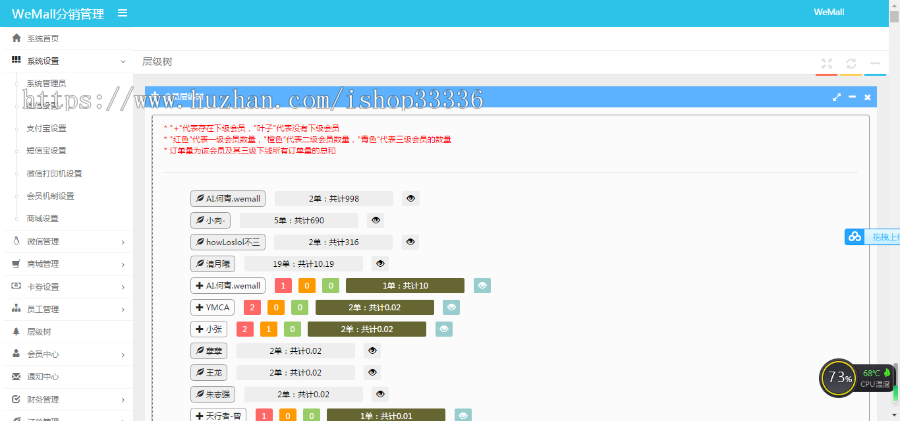Click the org-chart icon beside 员工管理
This screenshot has width=900, height=421.
coord(16,309)
